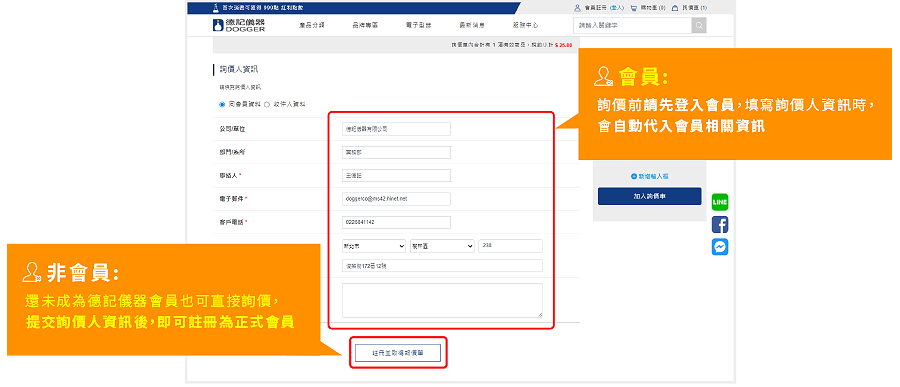Click the email field with doggerco address

[396, 199]
